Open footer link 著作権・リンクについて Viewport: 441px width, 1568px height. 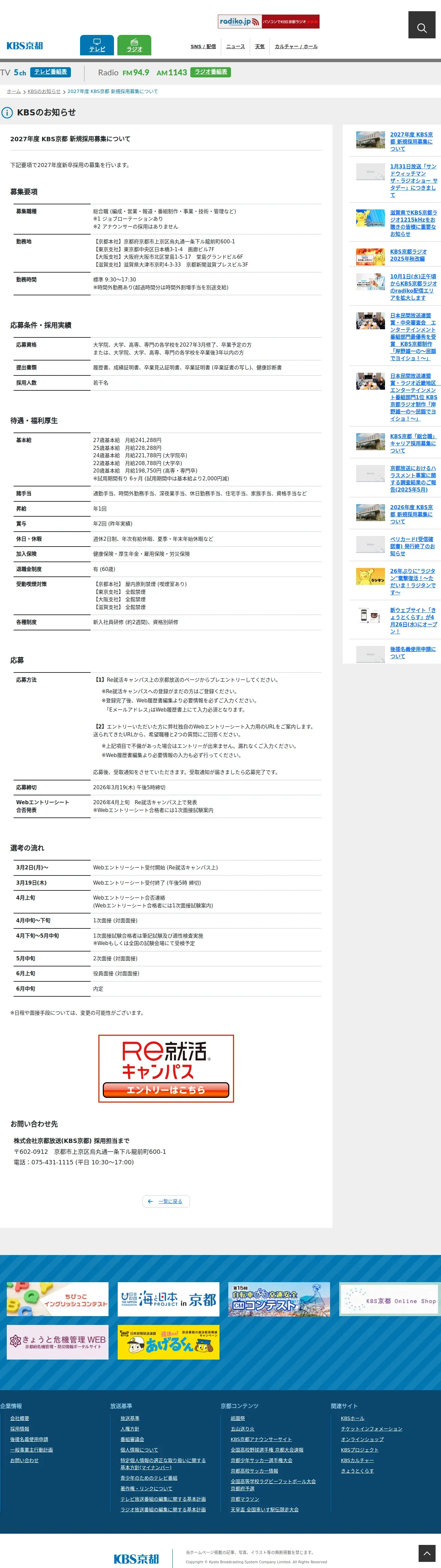click(x=146, y=1488)
